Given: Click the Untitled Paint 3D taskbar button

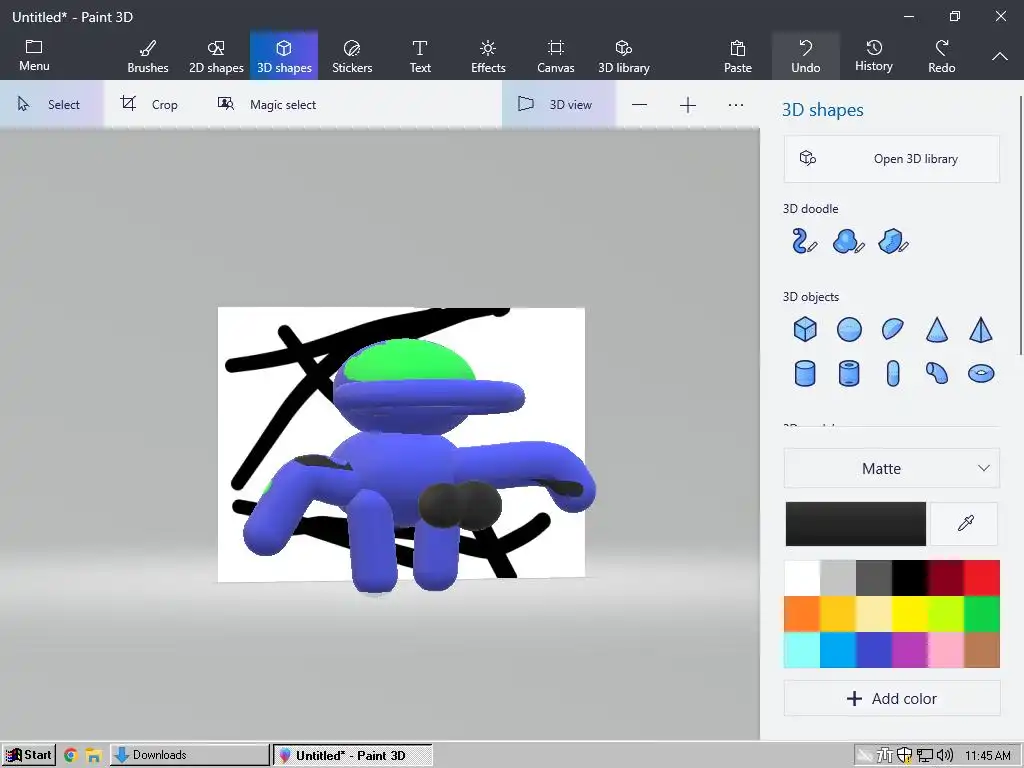Looking at the screenshot, I should tap(353, 755).
